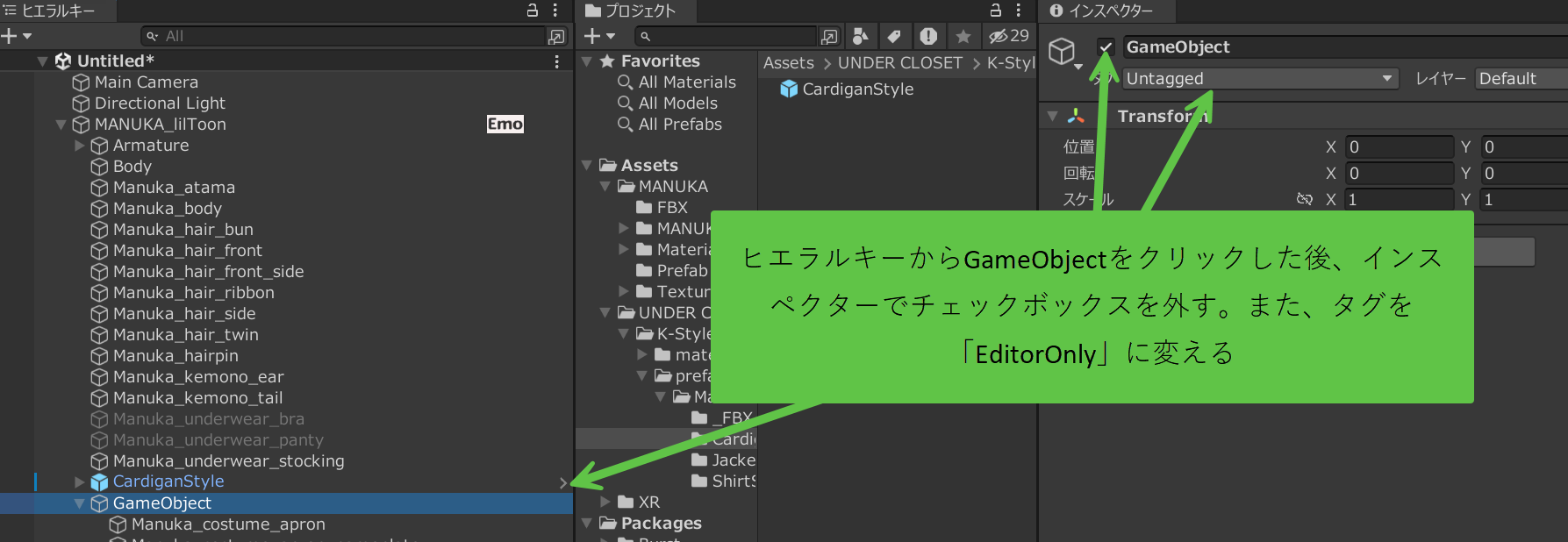
Task: Open the Tag dropdown showing Untagged
Action: click(x=1260, y=79)
